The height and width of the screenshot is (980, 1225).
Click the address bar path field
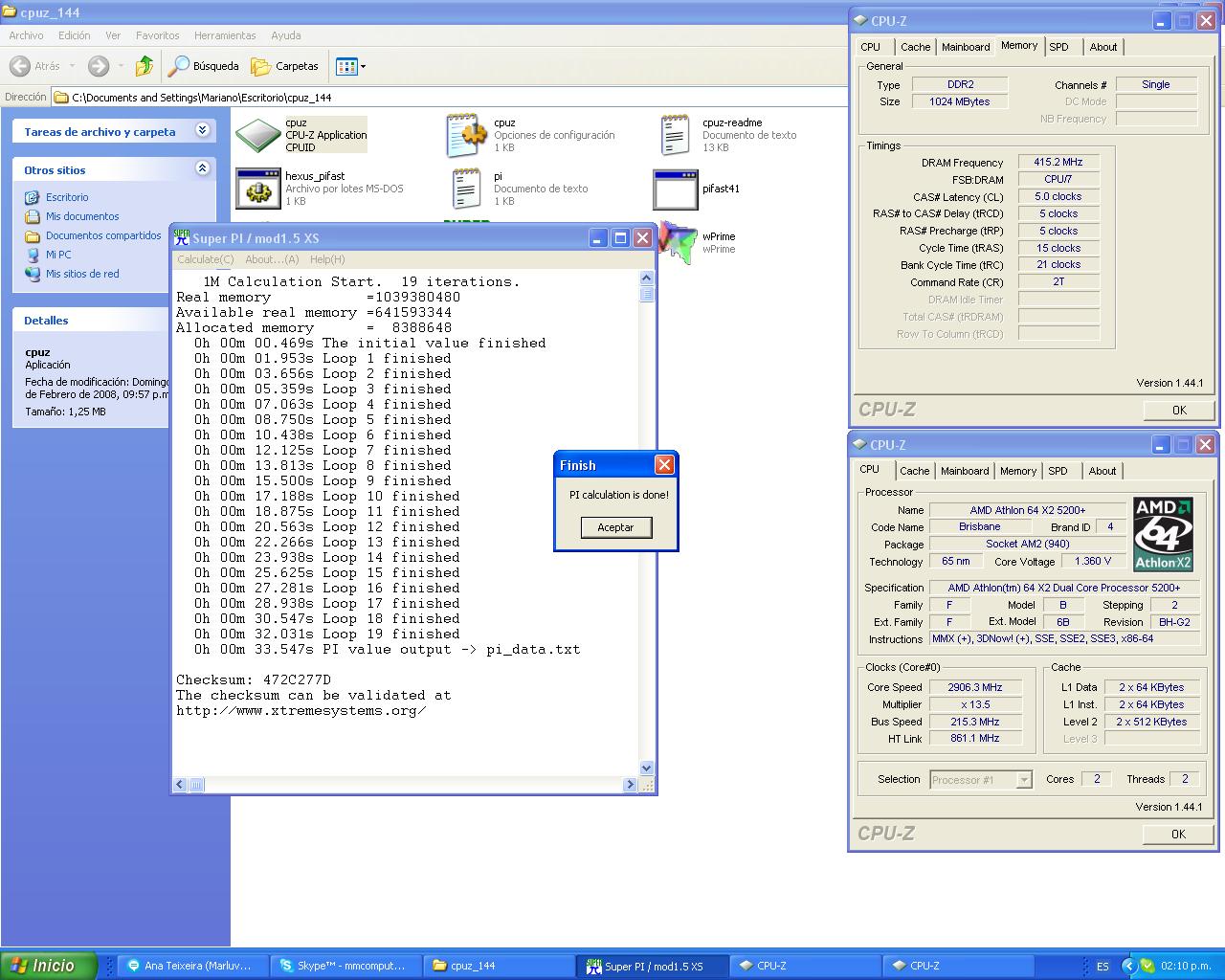tap(450, 97)
